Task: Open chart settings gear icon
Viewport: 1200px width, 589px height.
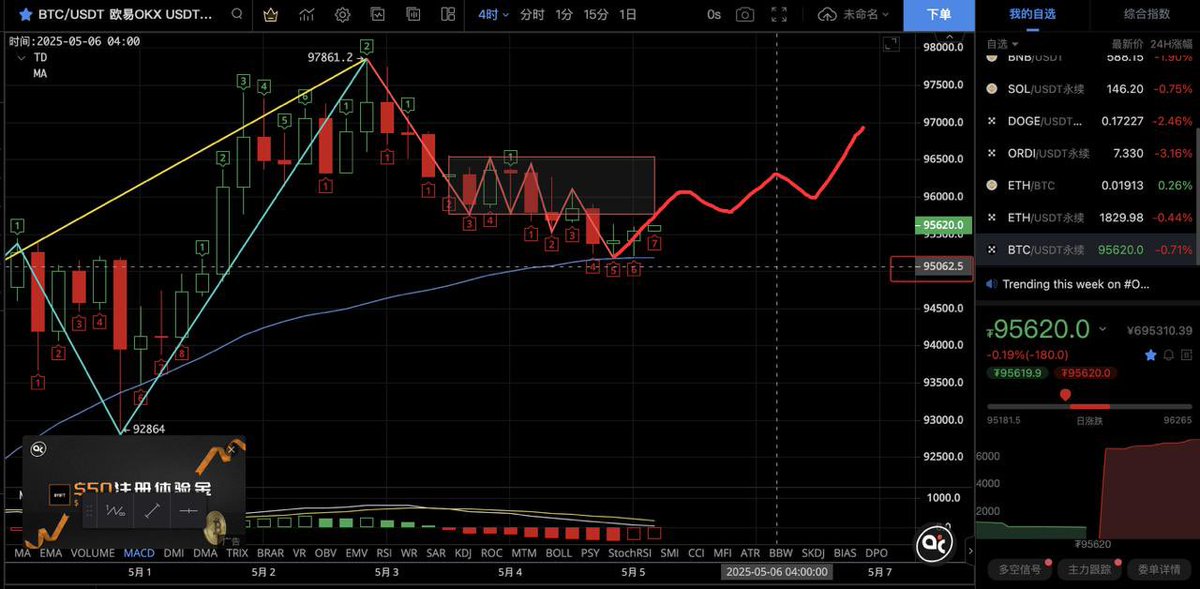Action: click(x=343, y=15)
